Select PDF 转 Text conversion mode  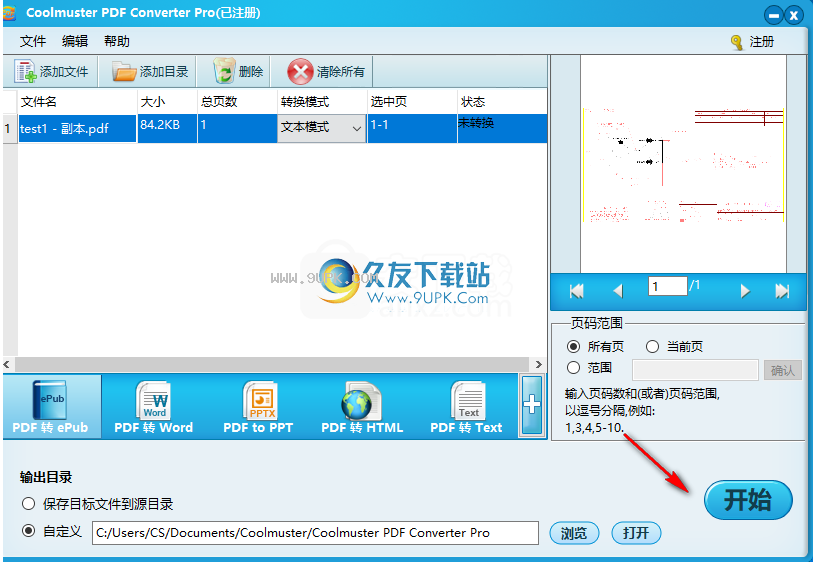(466, 407)
